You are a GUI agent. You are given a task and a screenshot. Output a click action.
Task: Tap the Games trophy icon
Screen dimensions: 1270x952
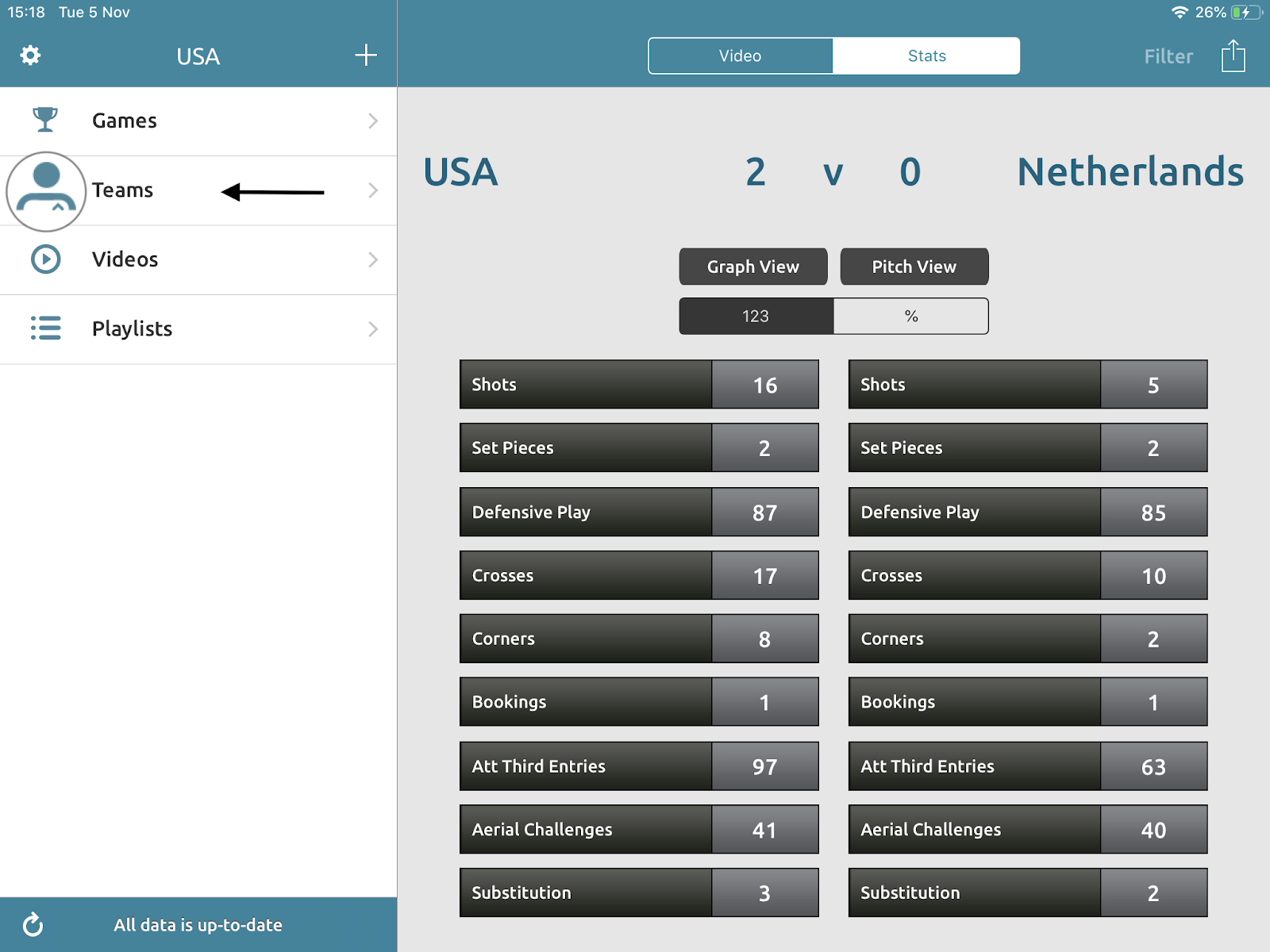45,121
